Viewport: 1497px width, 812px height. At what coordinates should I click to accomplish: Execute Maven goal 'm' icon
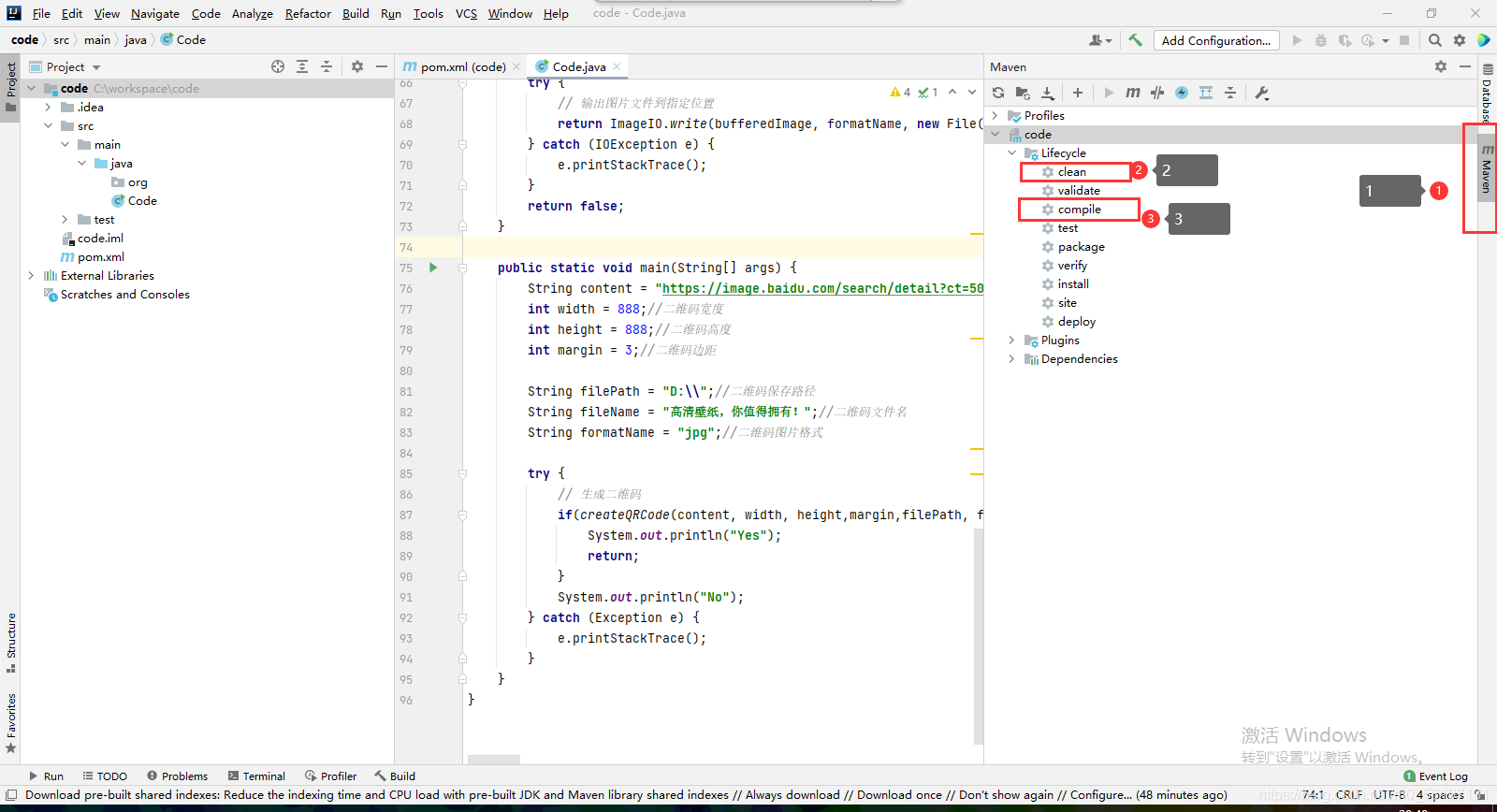[x=1133, y=93]
